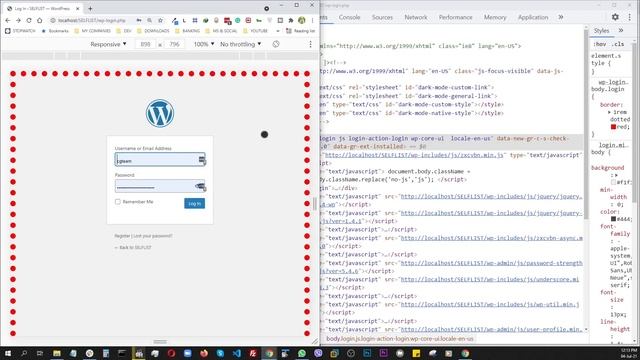Switch to the Network tab

tap(416, 17)
